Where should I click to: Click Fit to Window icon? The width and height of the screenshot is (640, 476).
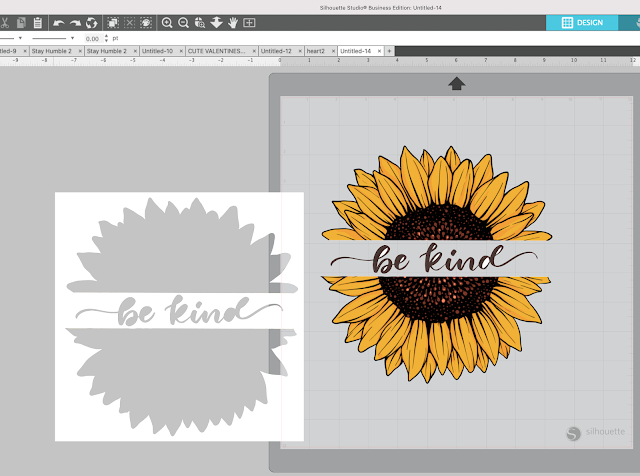tap(249, 23)
